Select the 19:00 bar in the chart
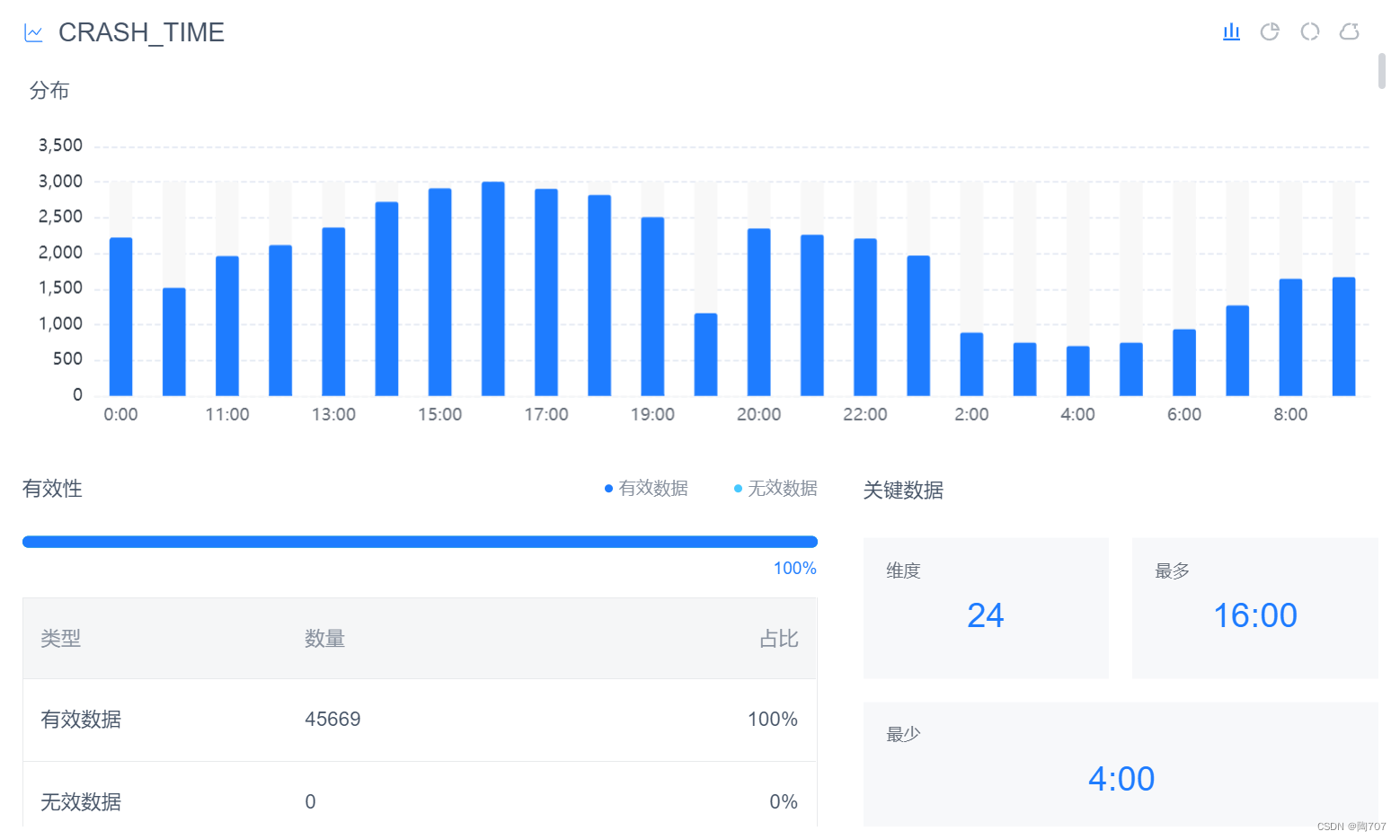 [652, 306]
